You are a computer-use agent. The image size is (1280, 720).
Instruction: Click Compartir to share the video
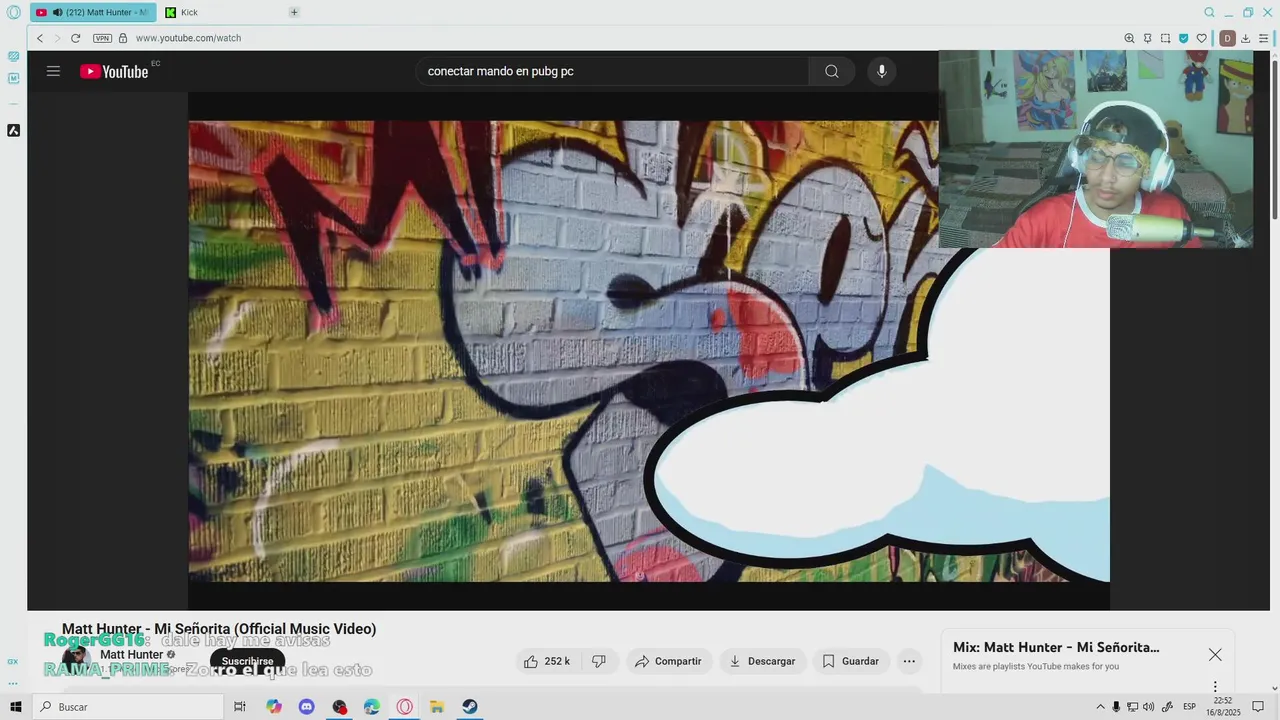click(669, 661)
